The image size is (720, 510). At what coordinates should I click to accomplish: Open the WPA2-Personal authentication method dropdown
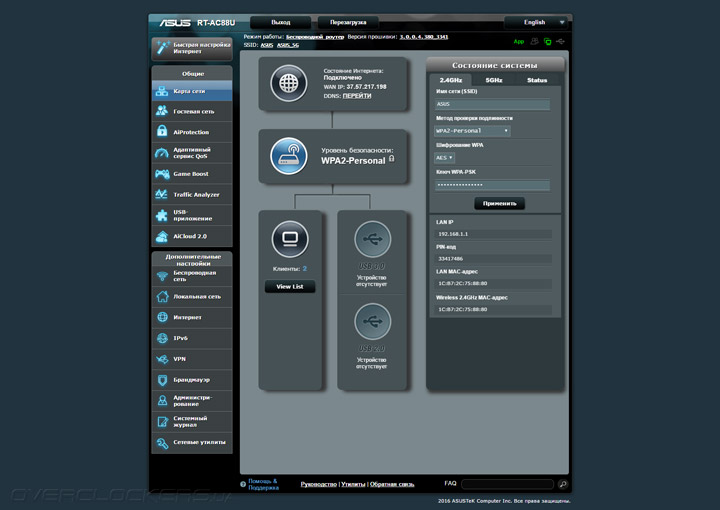pyautogui.click(x=472, y=131)
